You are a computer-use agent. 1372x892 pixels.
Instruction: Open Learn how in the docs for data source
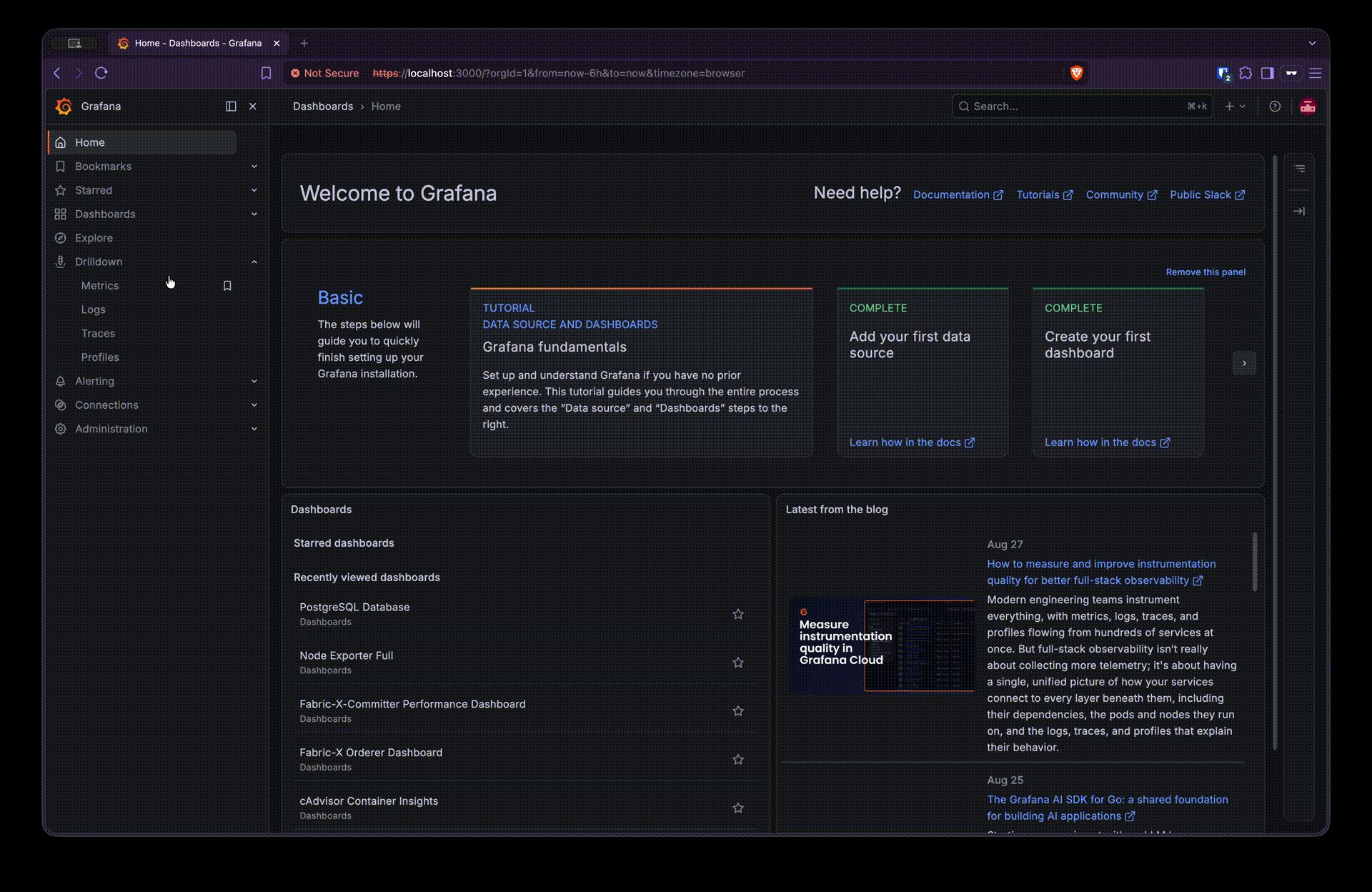pos(912,442)
